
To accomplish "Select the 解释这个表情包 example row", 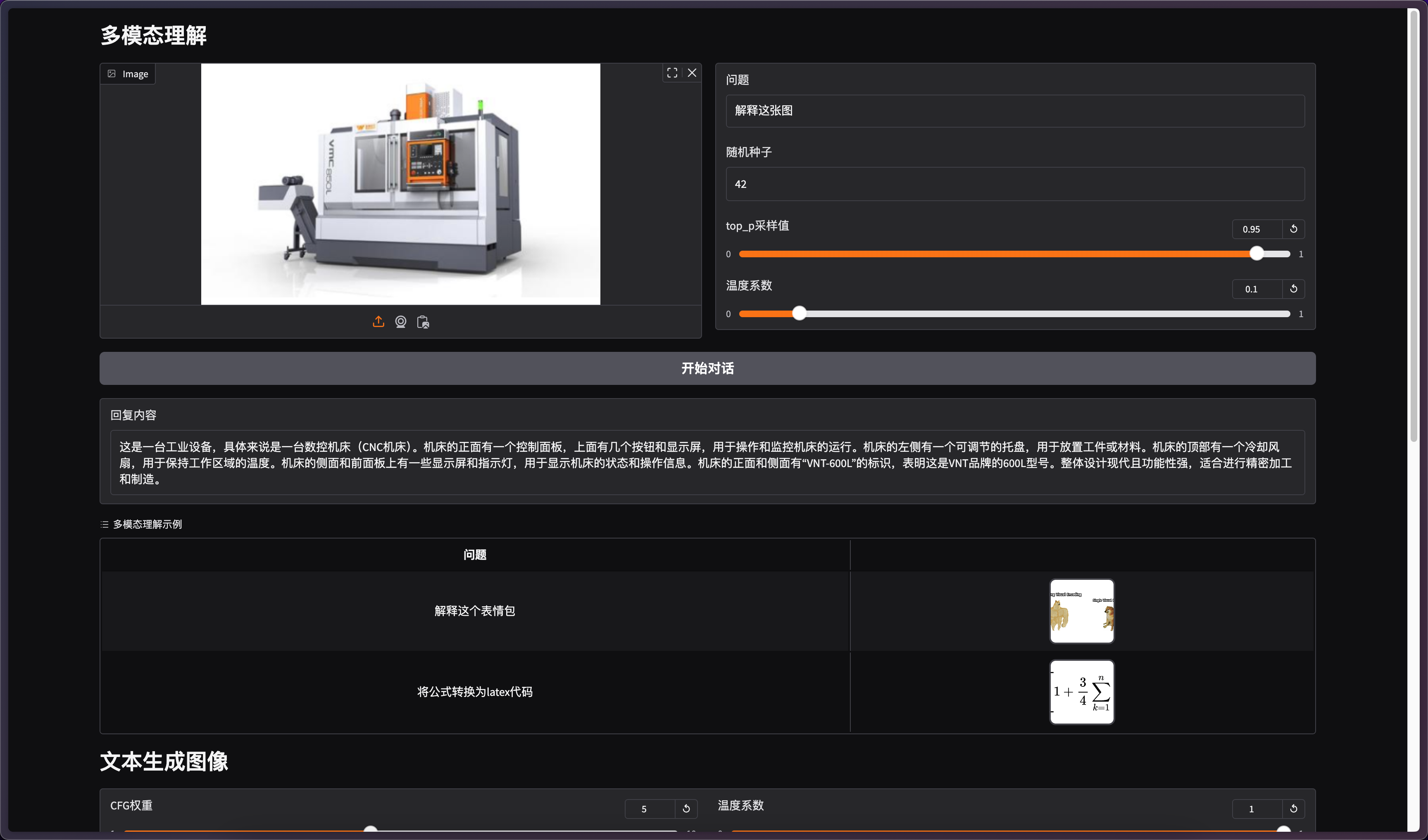I will click(474, 611).
